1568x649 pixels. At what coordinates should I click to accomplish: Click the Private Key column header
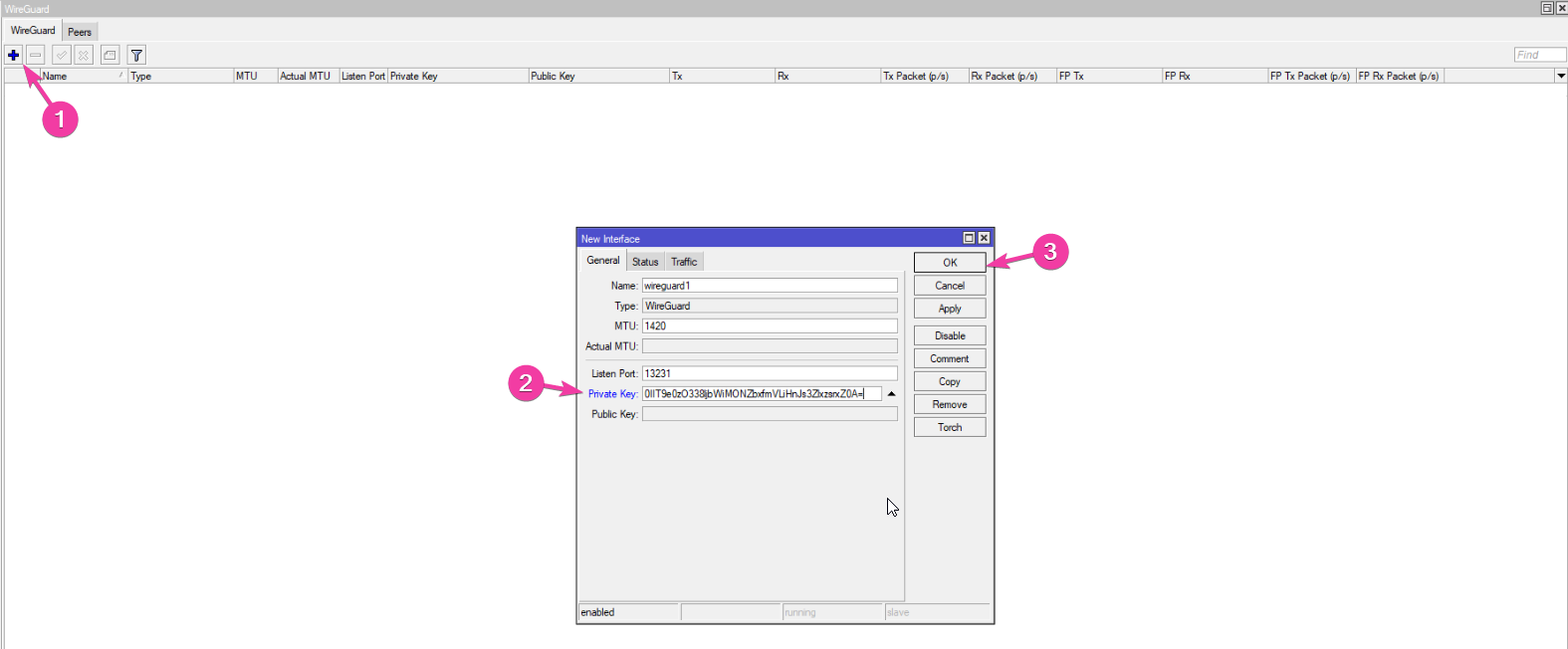click(x=458, y=76)
